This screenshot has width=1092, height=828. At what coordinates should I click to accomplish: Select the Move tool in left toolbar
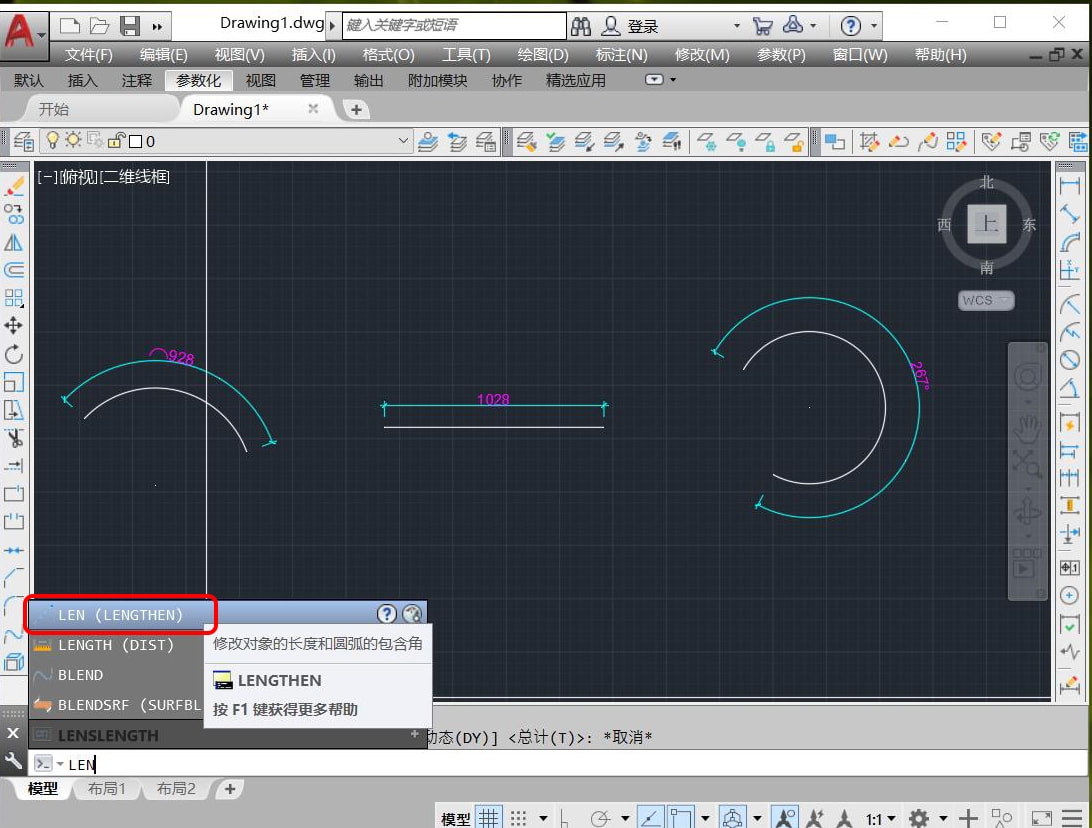[x=13, y=325]
